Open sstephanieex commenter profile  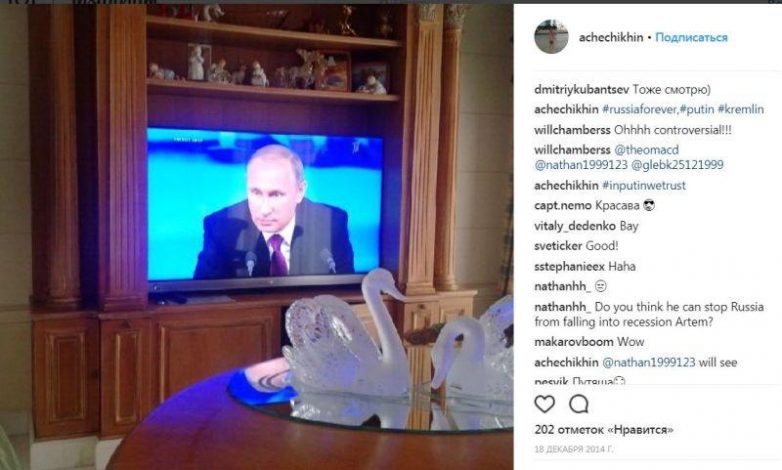point(569,266)
